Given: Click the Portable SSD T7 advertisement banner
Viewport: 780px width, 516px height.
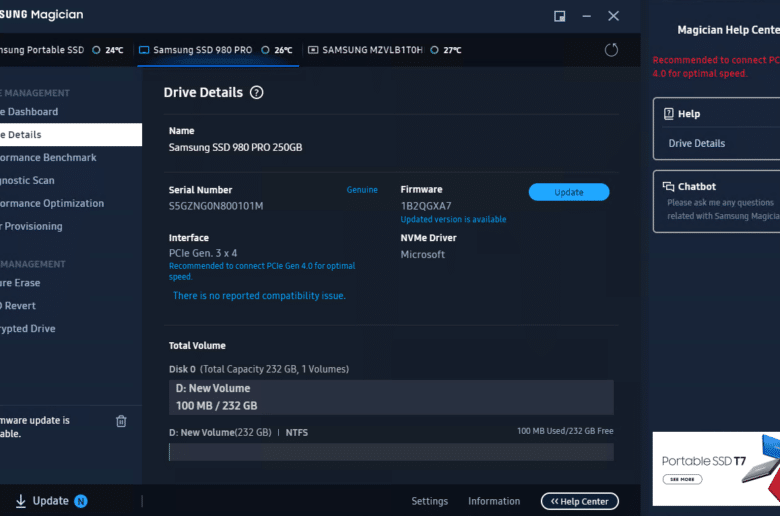Looking at the screenshot, I should click(716, 469).
